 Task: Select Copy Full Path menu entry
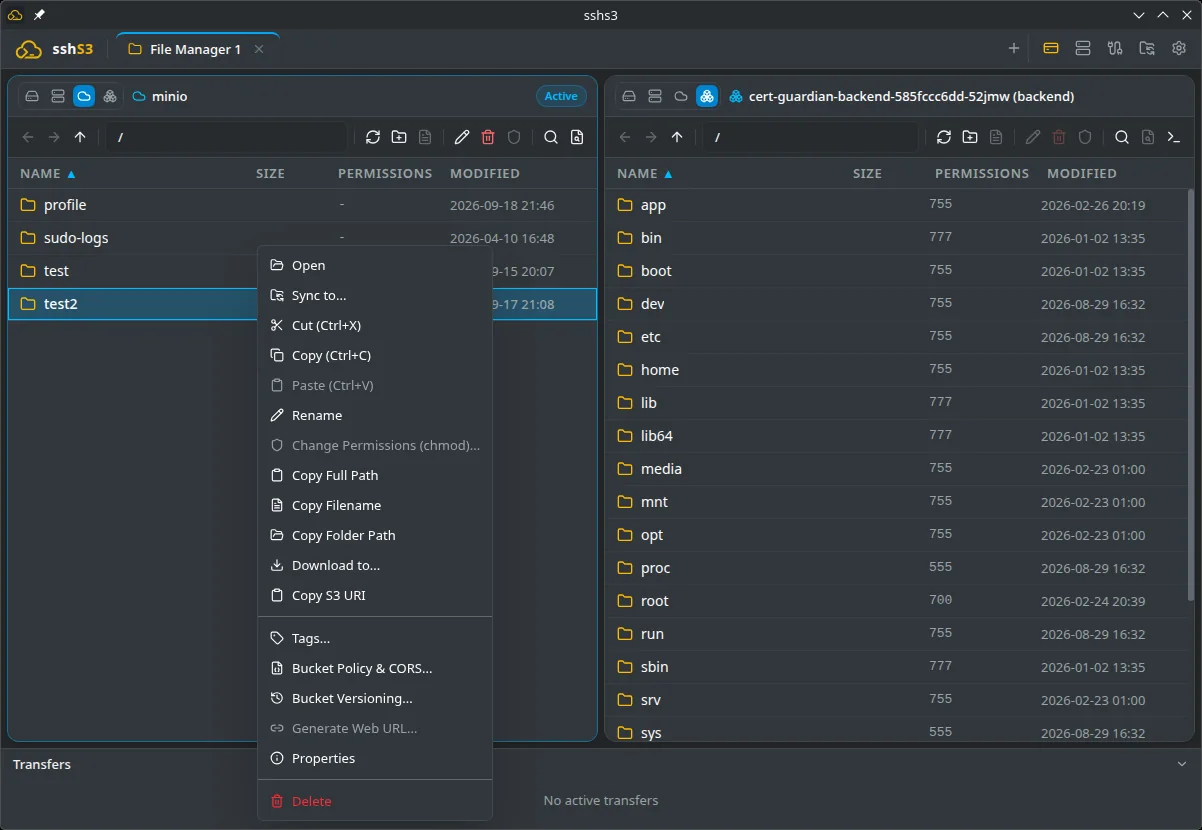(x=375, y=475)
